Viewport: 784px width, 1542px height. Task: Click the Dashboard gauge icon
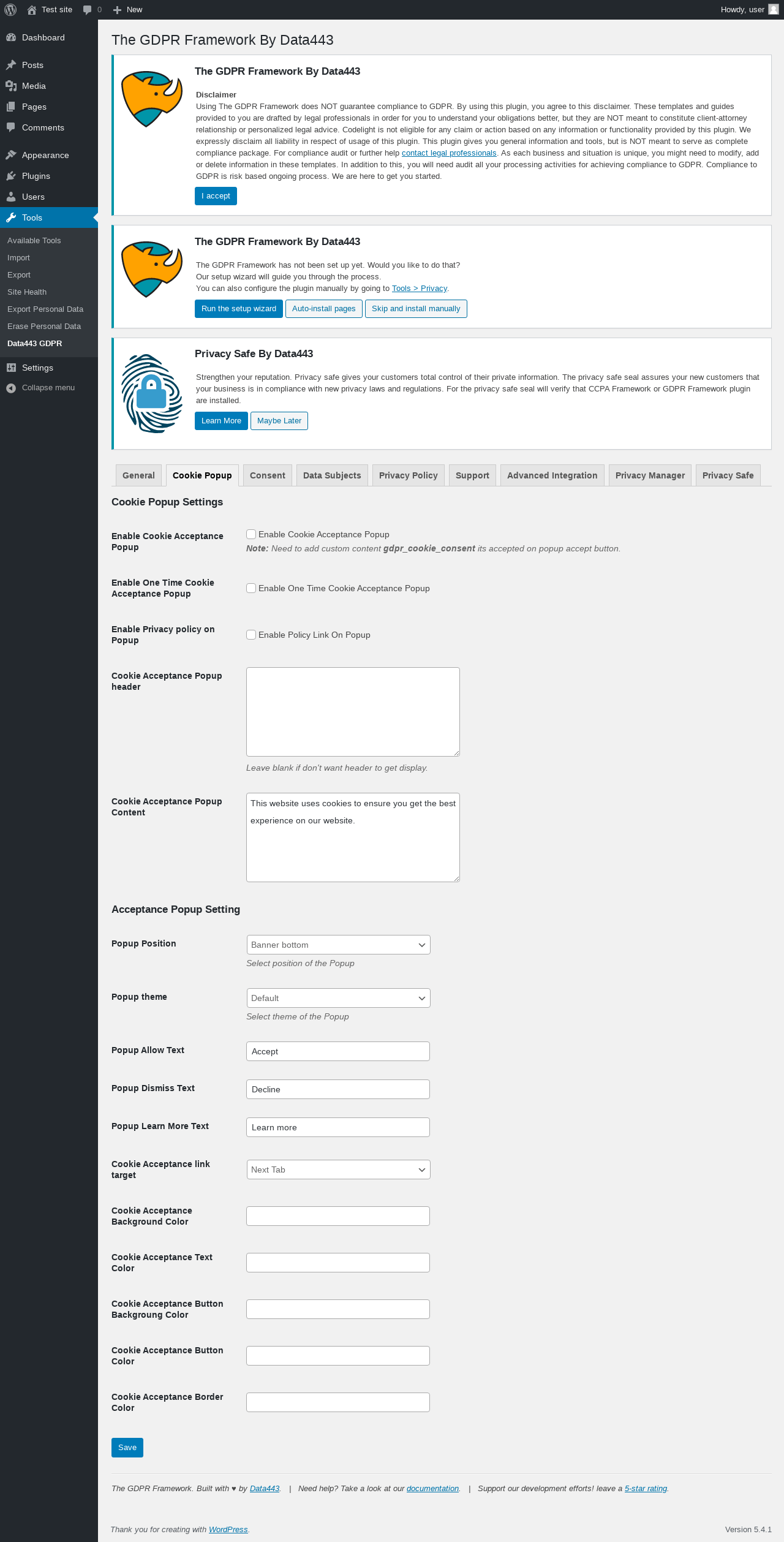pyautogui.click(x=11, y=37)
